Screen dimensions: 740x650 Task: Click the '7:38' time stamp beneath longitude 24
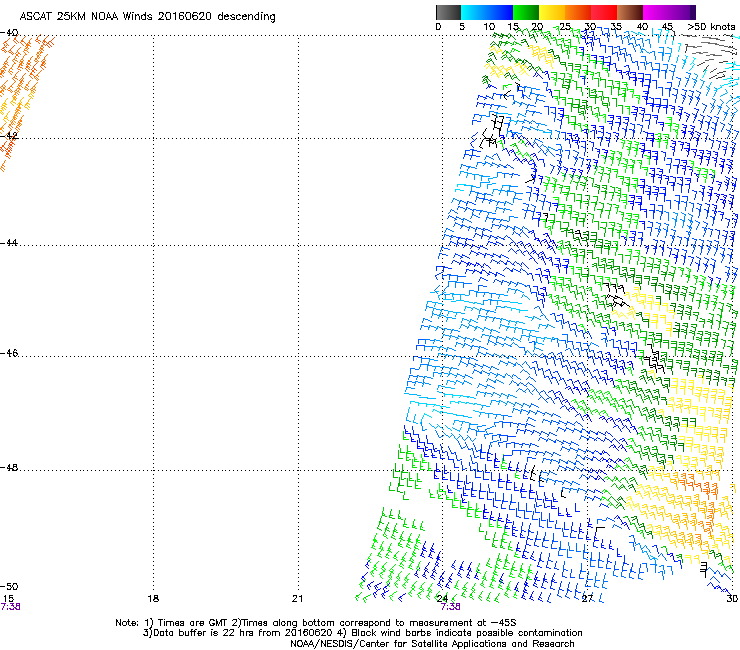[x=450, y=607]
